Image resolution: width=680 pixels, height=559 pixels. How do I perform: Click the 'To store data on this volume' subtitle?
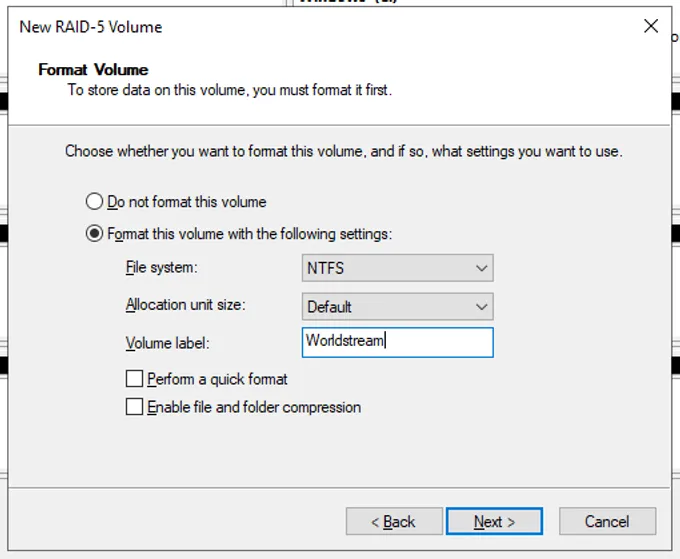coord(229,90)
